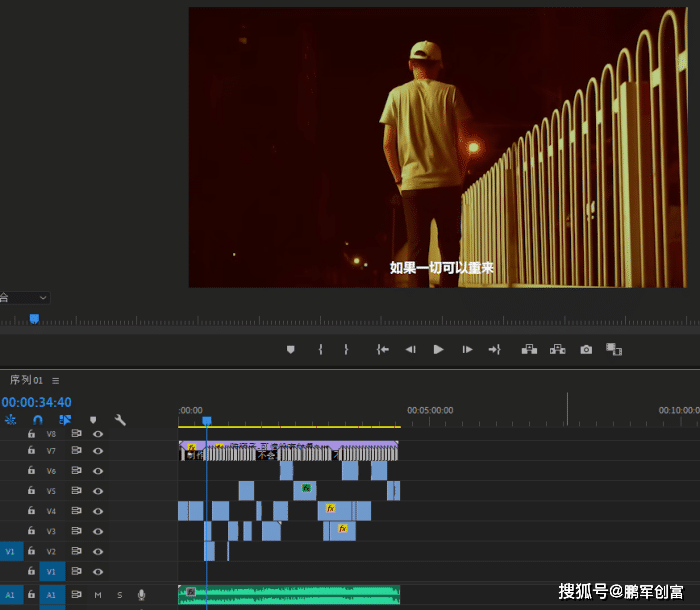Image resolution: width=700 pixels, height=610 pixels.
Task: Toggle the timeline Snap magnet icon
Action: click(38, 420)
